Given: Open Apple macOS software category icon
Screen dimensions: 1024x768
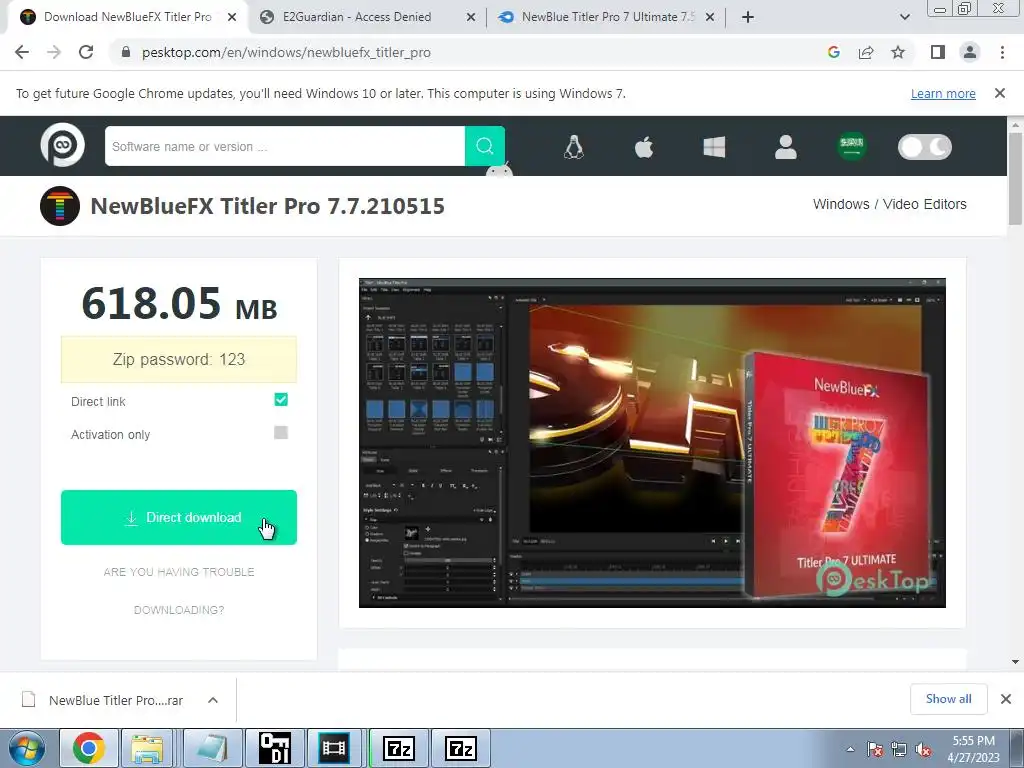Looking at the screenshot, I should pyautogui.click(x=644, y=147).
